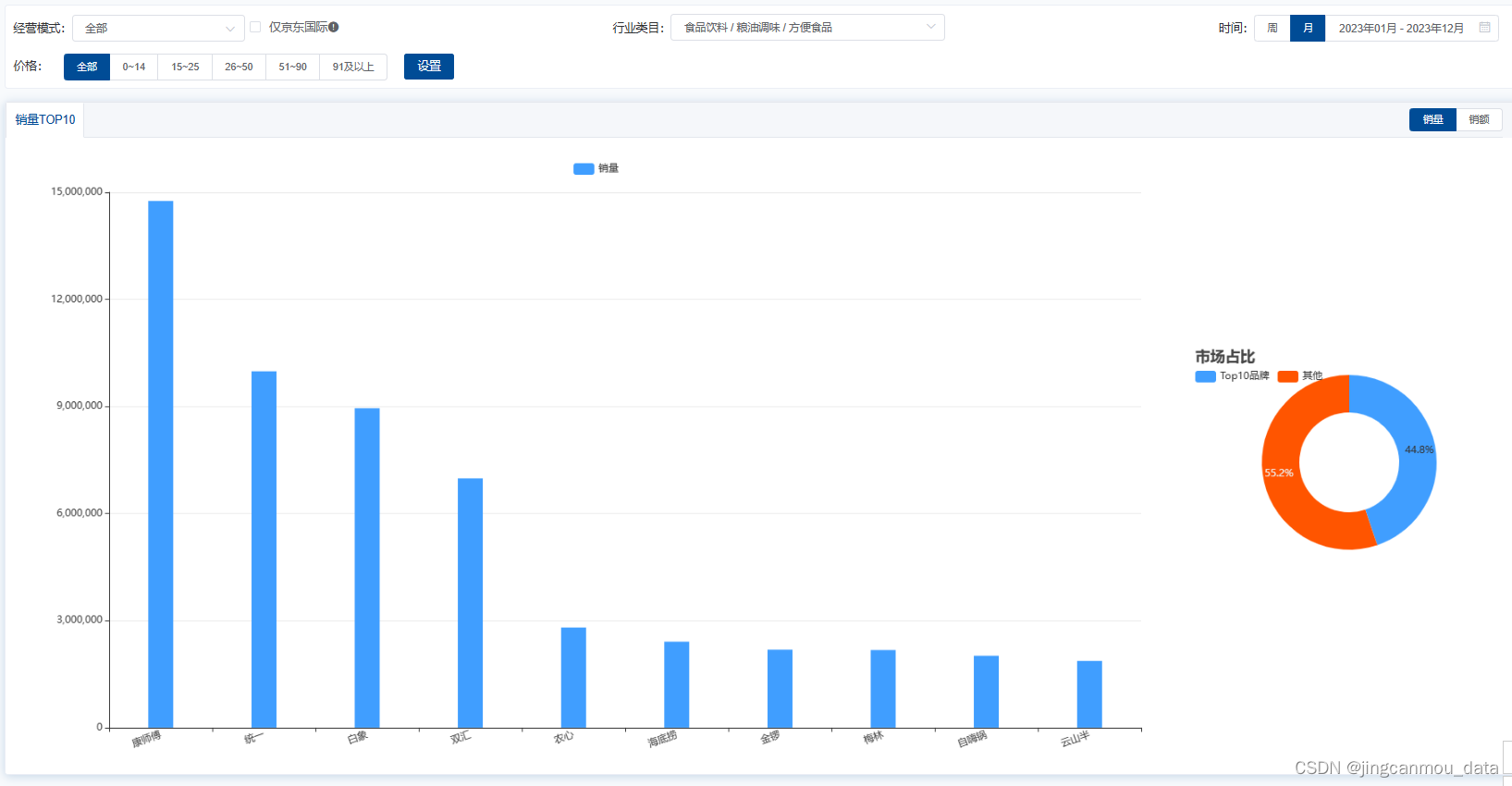Toggle the Top10品牌 legend swatch
This screenshot has height=786, width=1512.
pos(1205,376)
